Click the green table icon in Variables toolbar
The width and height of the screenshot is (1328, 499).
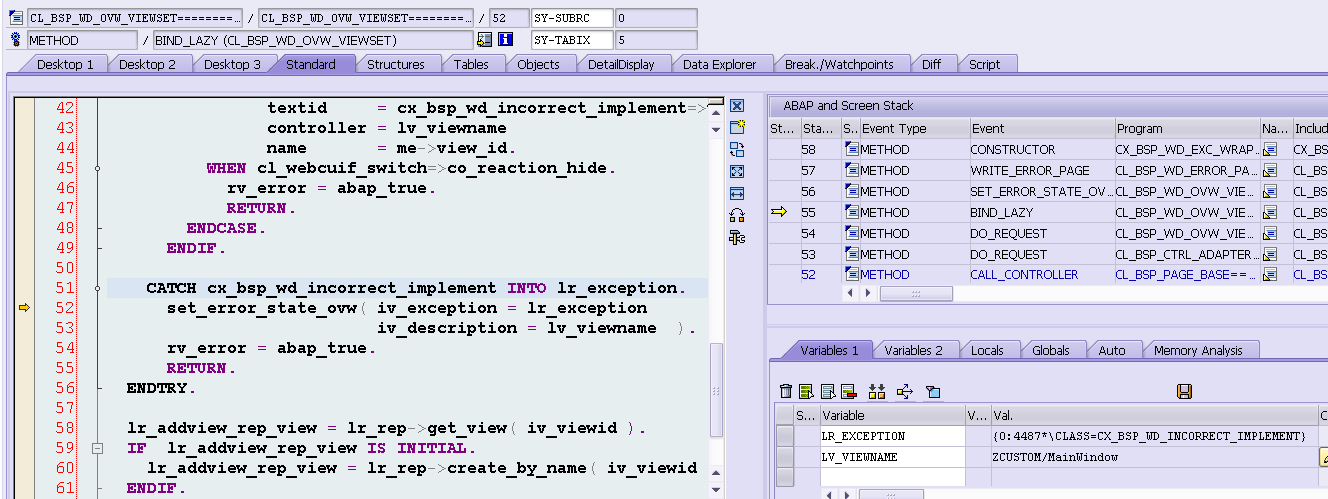pos(807,391)
